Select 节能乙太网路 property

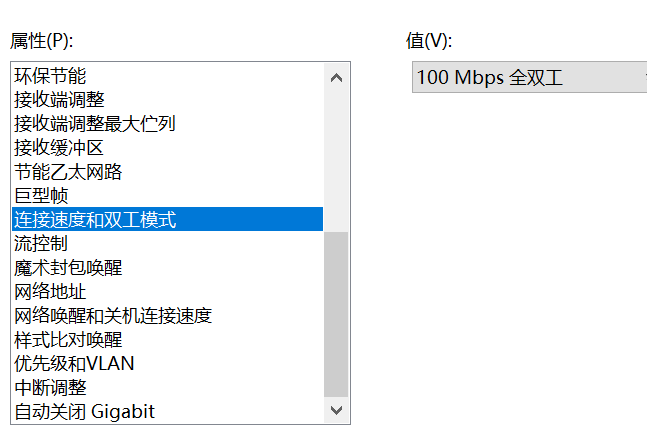click(x=68, y=172)
